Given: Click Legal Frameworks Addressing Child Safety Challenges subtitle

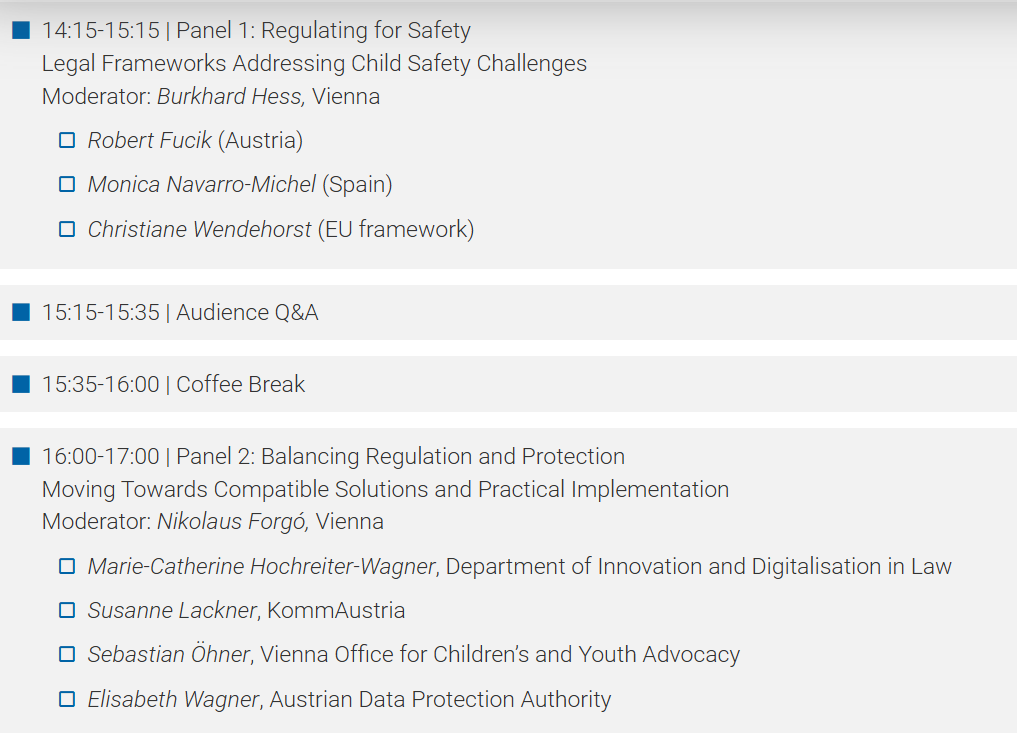Looking at the screenshot, I should pos(315,64).
